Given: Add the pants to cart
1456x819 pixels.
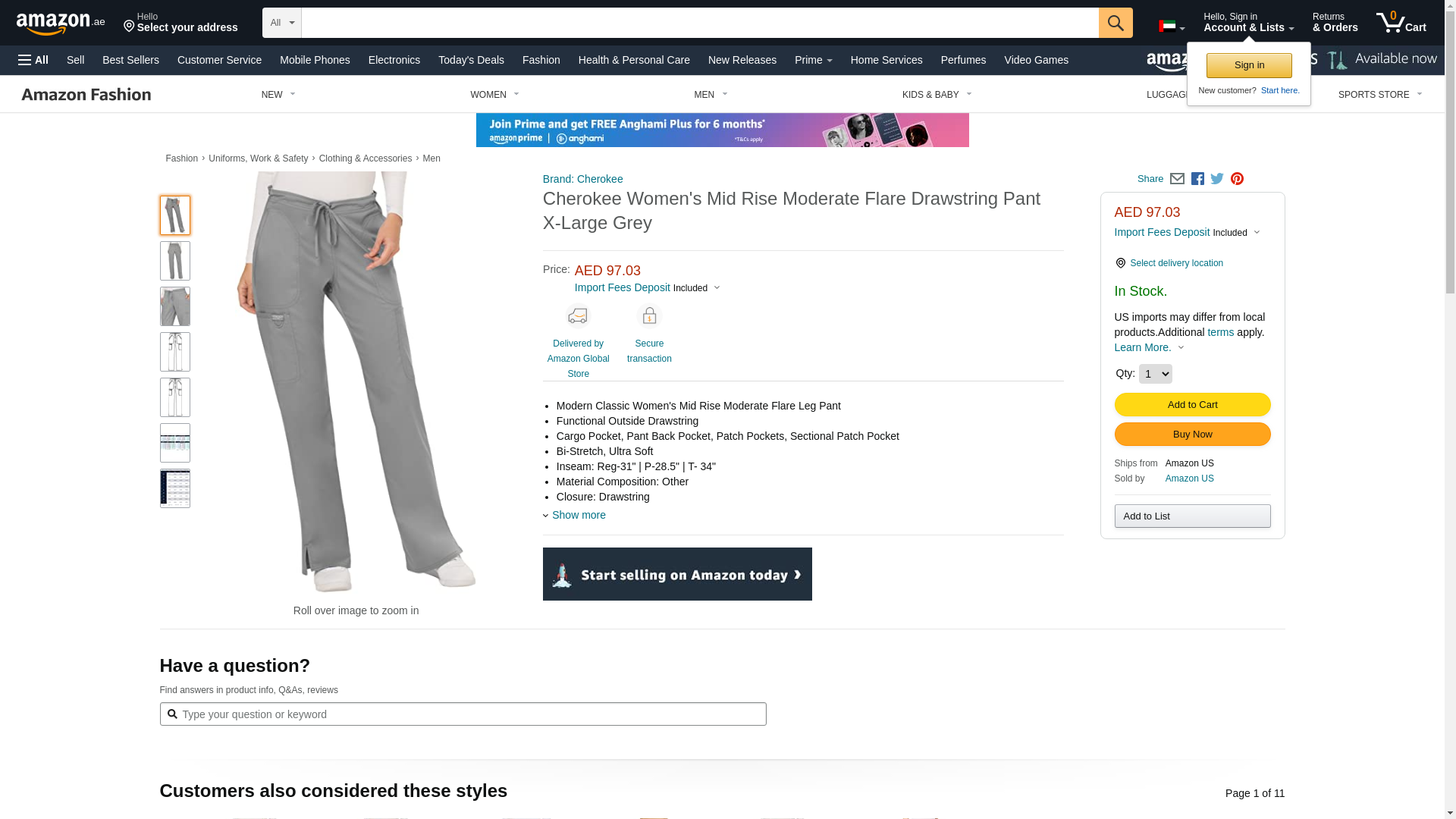Looking at the screenshot, I should [1192, 404].
